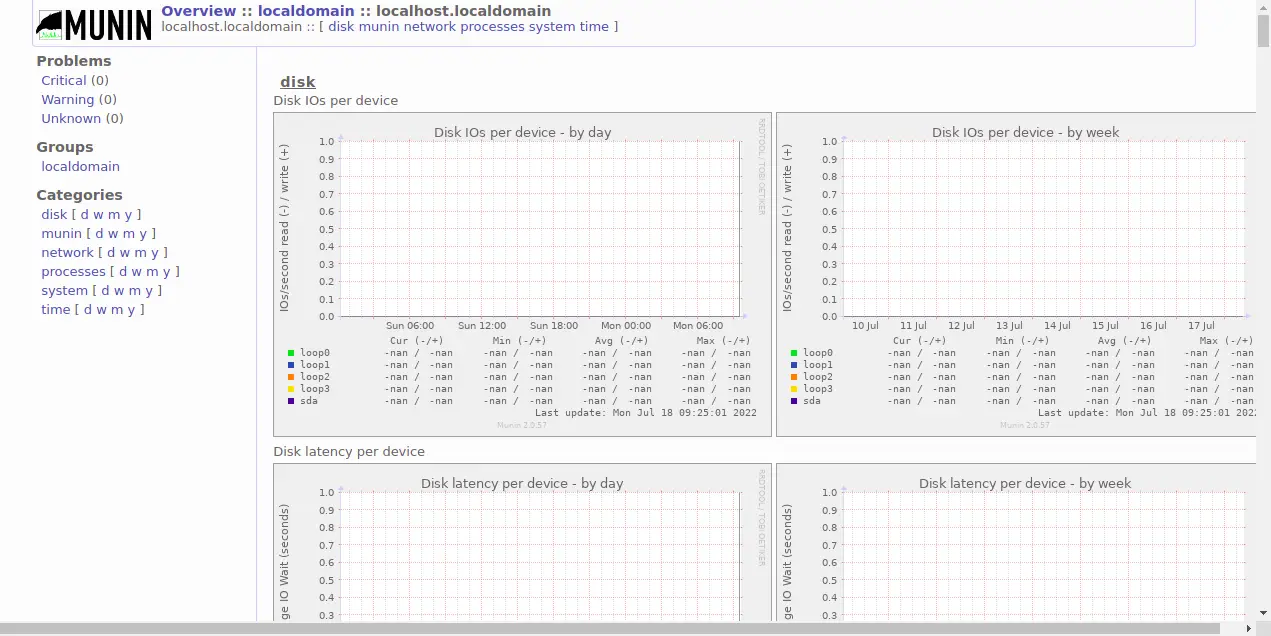
Task: Open the 'd' day view for disk
Action: click(x=85, y=214)
